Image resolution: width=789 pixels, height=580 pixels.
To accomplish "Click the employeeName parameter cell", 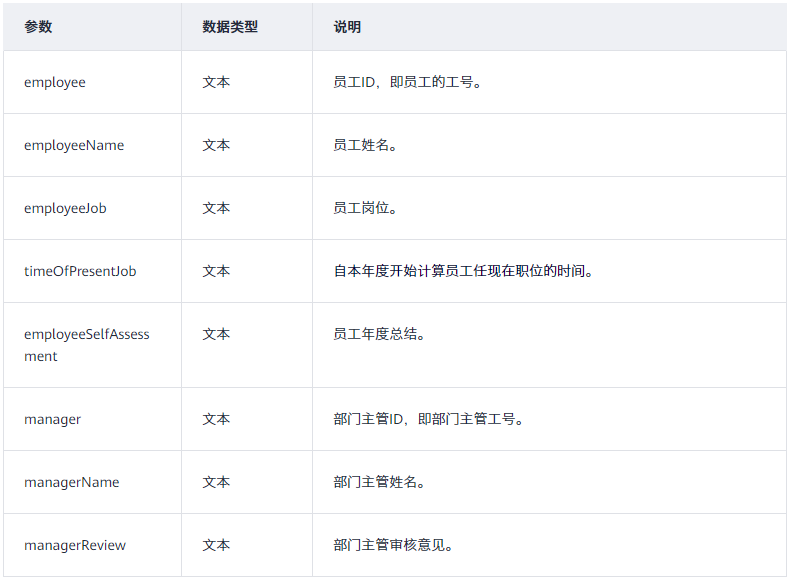I will pyautogui.click(x=74, y=145).
